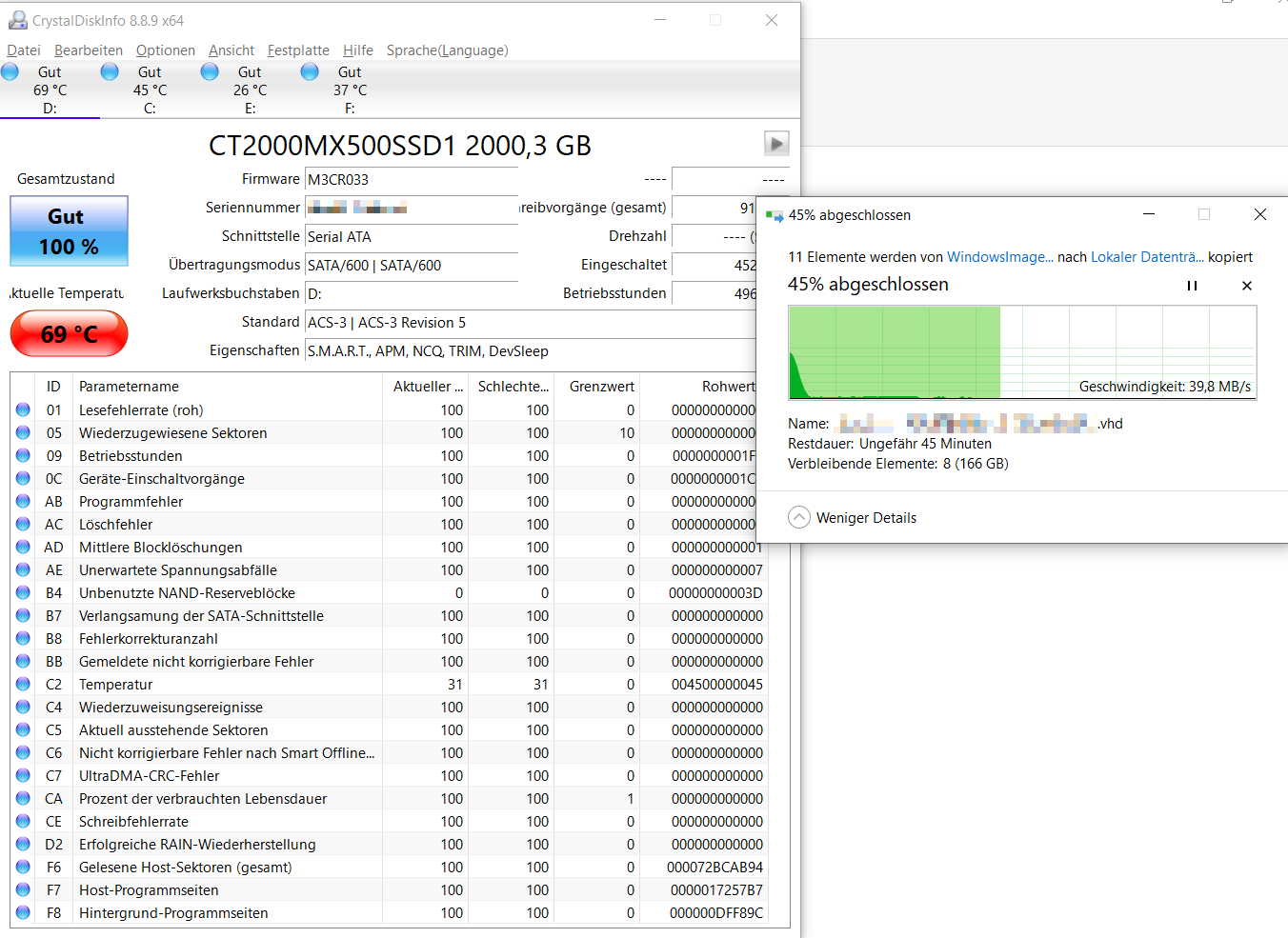The height and width of the screenshot is (938, 1288).
Task: Select the Nicht korrigierbare Fehler nach Smart Offline row
Action: tap(389, 752)
